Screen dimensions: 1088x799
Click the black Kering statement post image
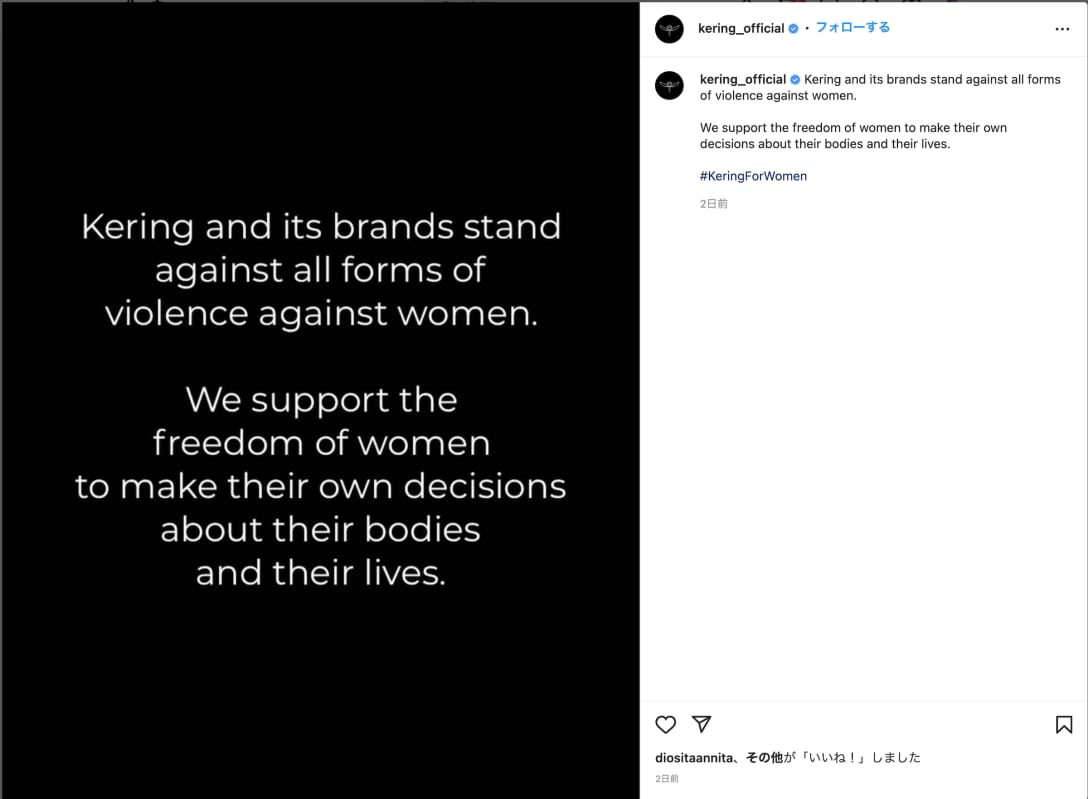320,400
